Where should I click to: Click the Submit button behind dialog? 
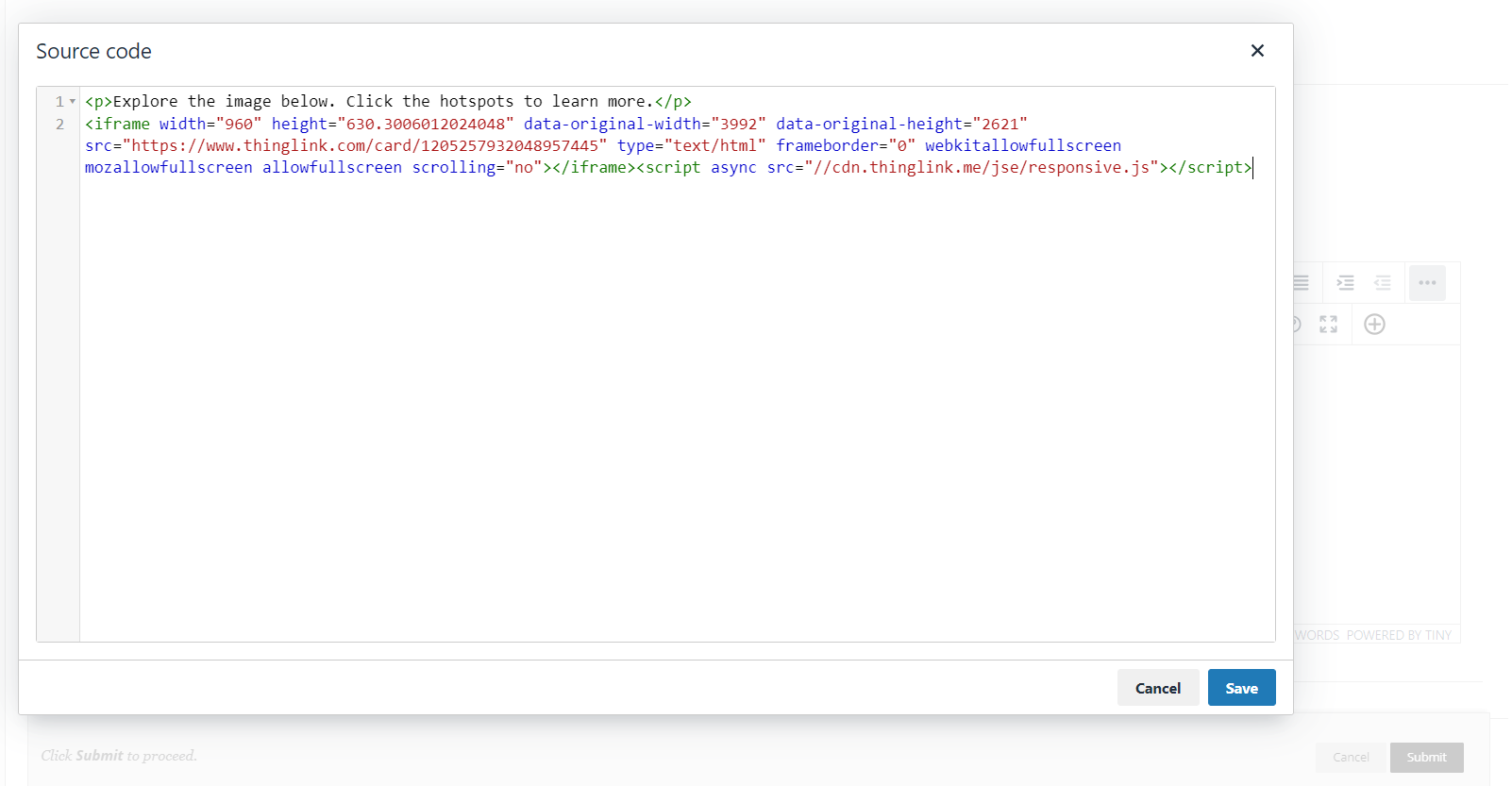(1426, 757)
